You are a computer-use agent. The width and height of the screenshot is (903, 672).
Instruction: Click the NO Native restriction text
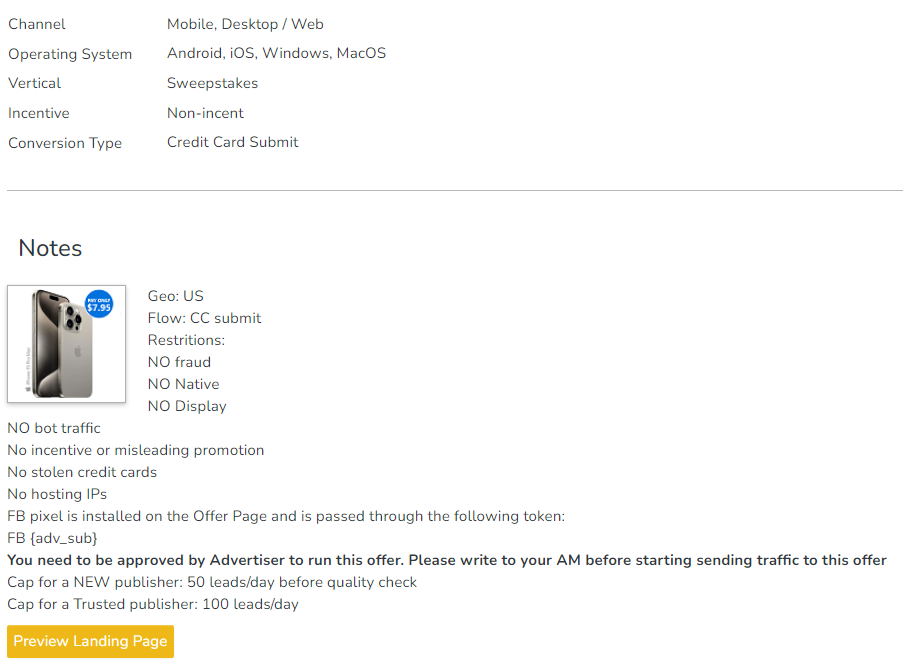click(x=184, y=384)
